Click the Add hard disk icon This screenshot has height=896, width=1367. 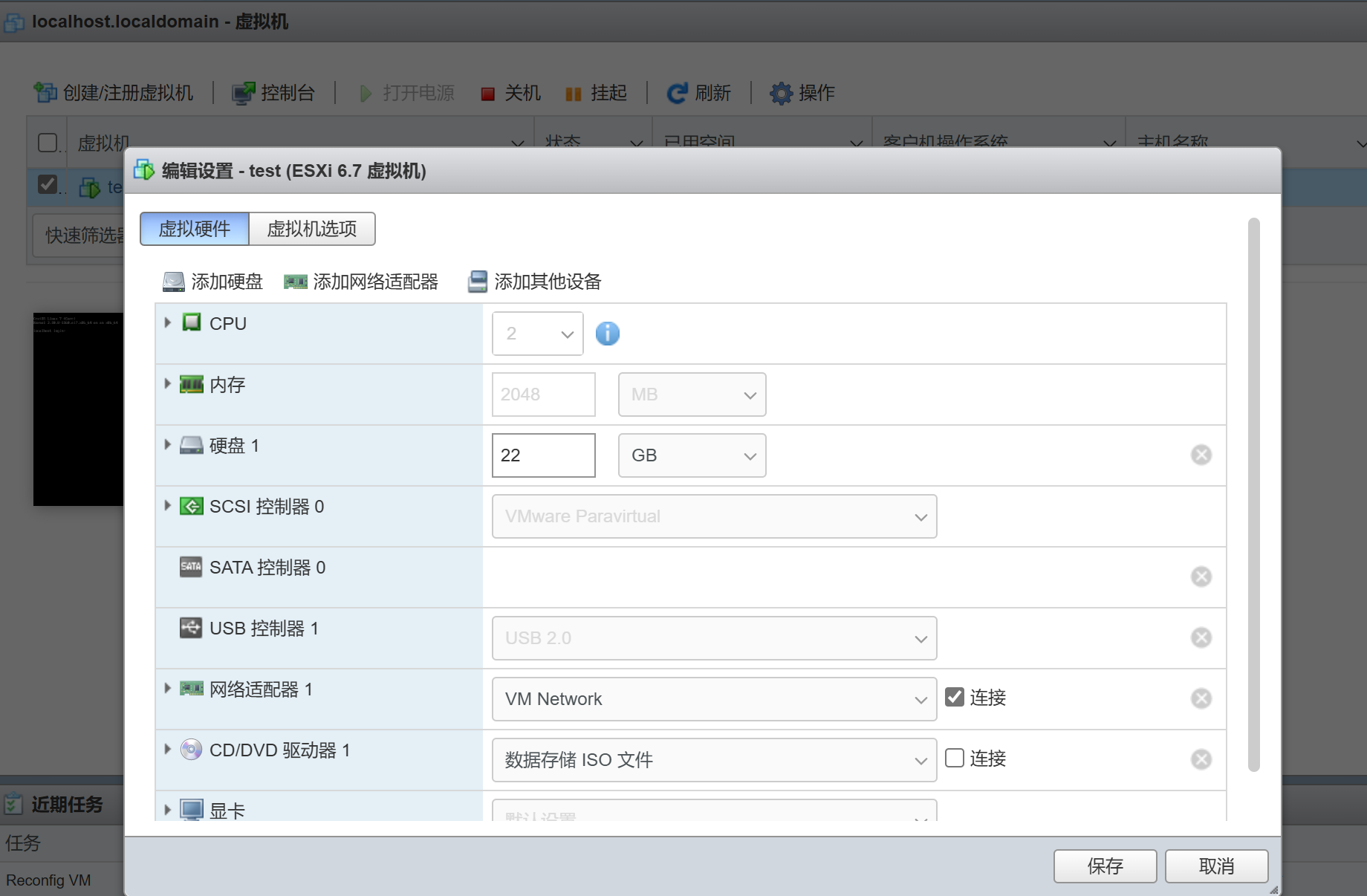173,282
